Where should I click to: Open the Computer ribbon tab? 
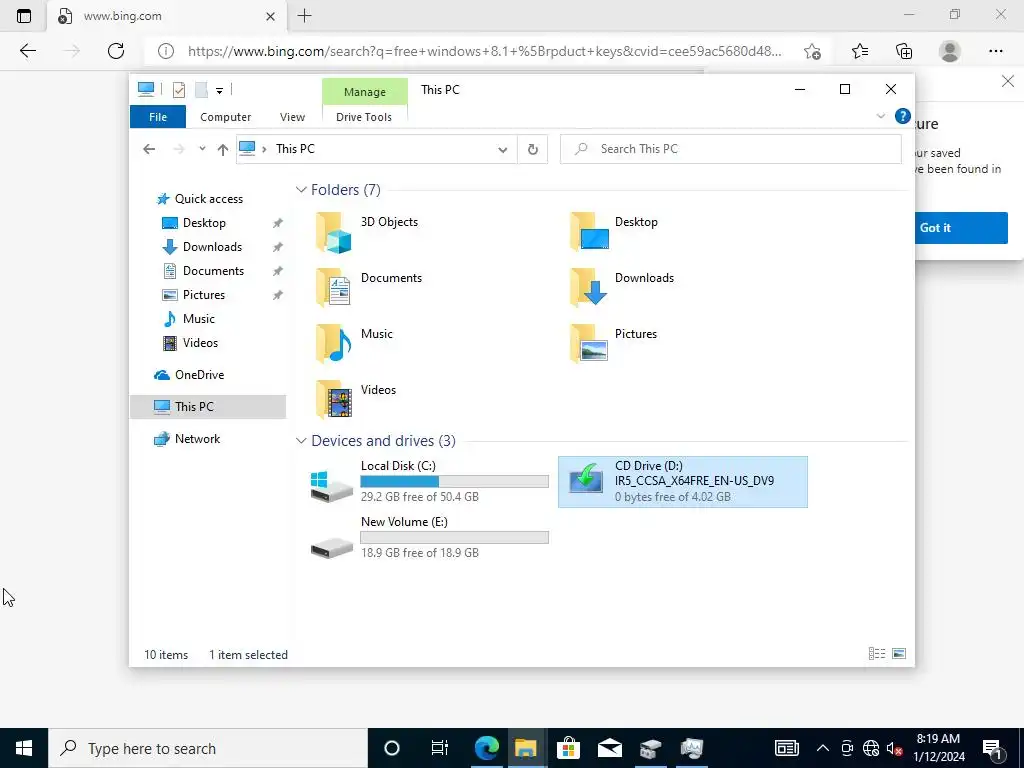(225, 117)
